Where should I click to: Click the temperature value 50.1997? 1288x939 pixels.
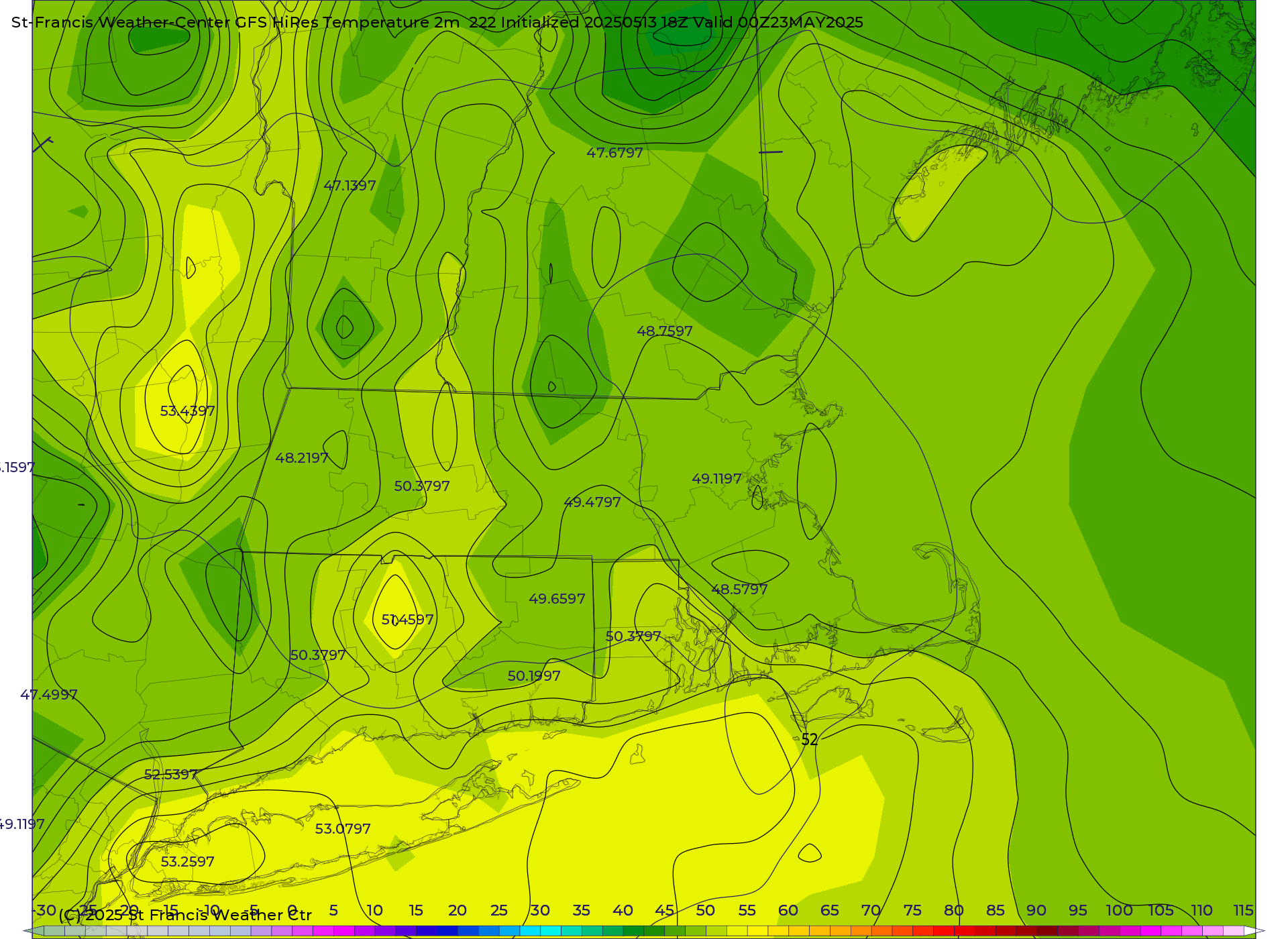coord(534,676)
